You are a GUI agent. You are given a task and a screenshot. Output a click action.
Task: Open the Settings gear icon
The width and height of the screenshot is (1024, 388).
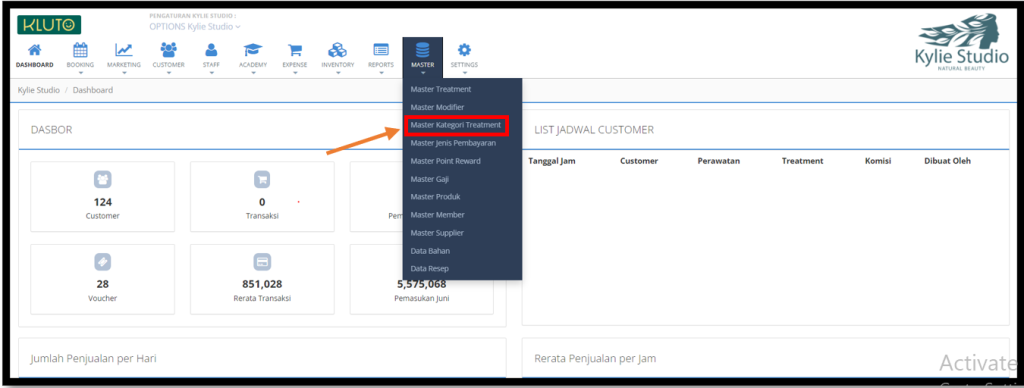(464, 50)
